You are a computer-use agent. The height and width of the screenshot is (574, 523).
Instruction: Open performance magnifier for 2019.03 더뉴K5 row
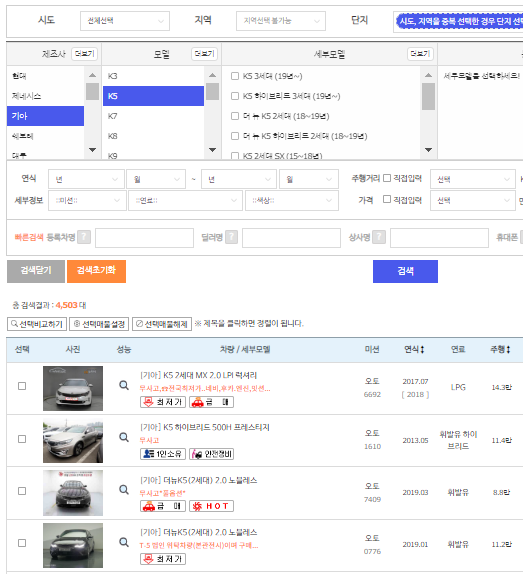(124, 490)
